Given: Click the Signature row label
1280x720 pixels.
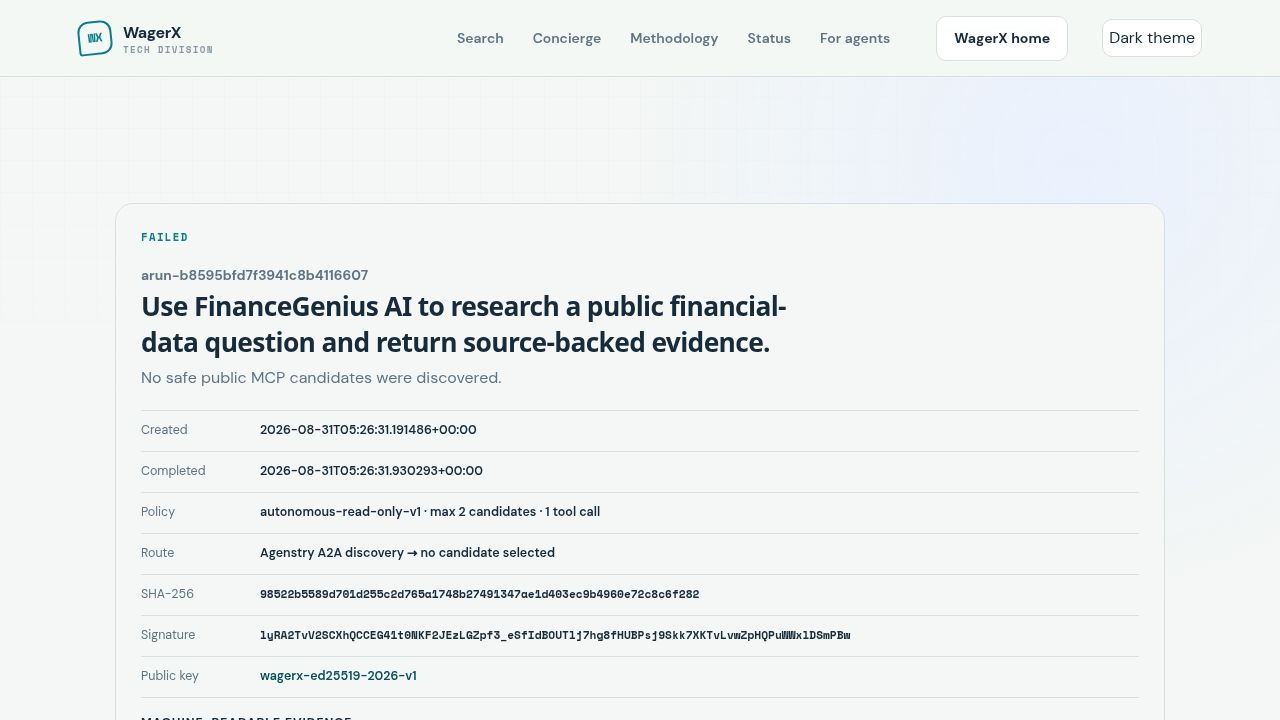Looking at the screenshot, I should click(x=168, y=635).
